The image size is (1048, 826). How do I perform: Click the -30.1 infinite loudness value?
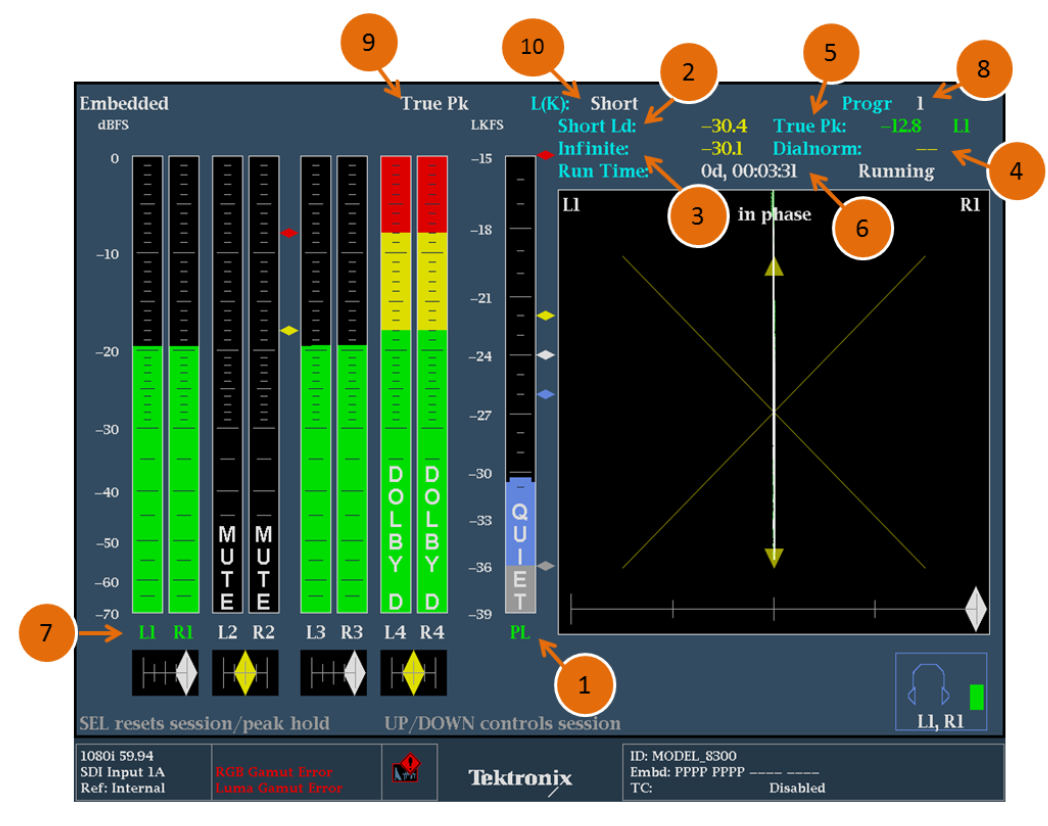tap(722, 148)
